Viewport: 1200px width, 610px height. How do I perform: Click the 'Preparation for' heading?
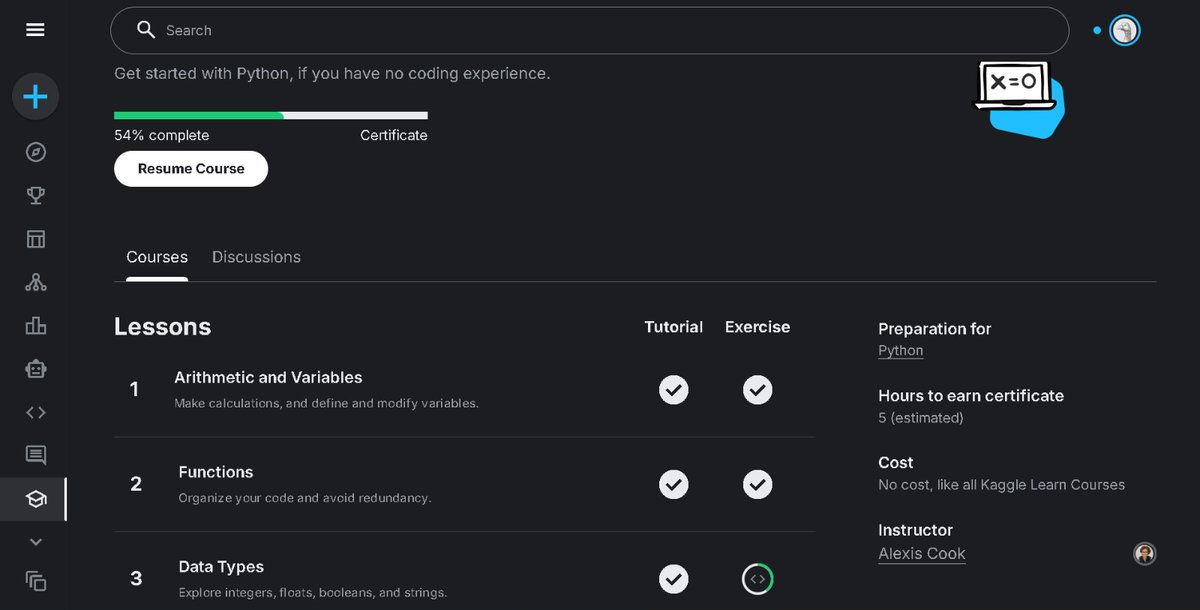(935, 329)
